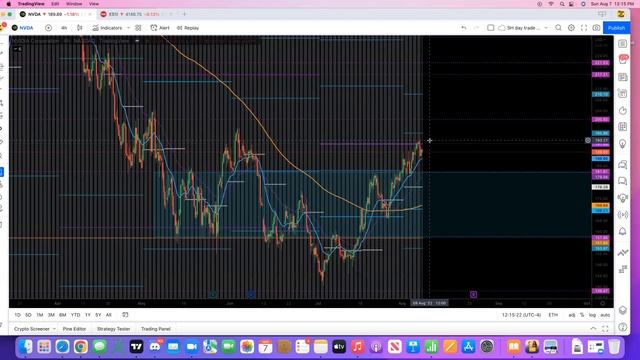Click the blue Publish button
The image size is (640, 360).
[616, 28]
